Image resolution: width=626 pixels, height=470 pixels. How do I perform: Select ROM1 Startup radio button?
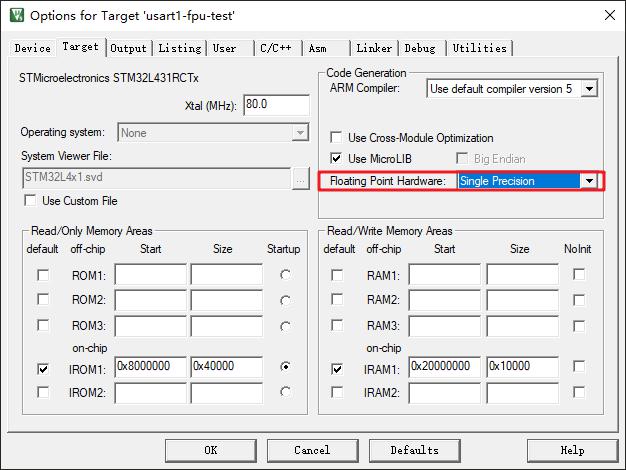285,275
